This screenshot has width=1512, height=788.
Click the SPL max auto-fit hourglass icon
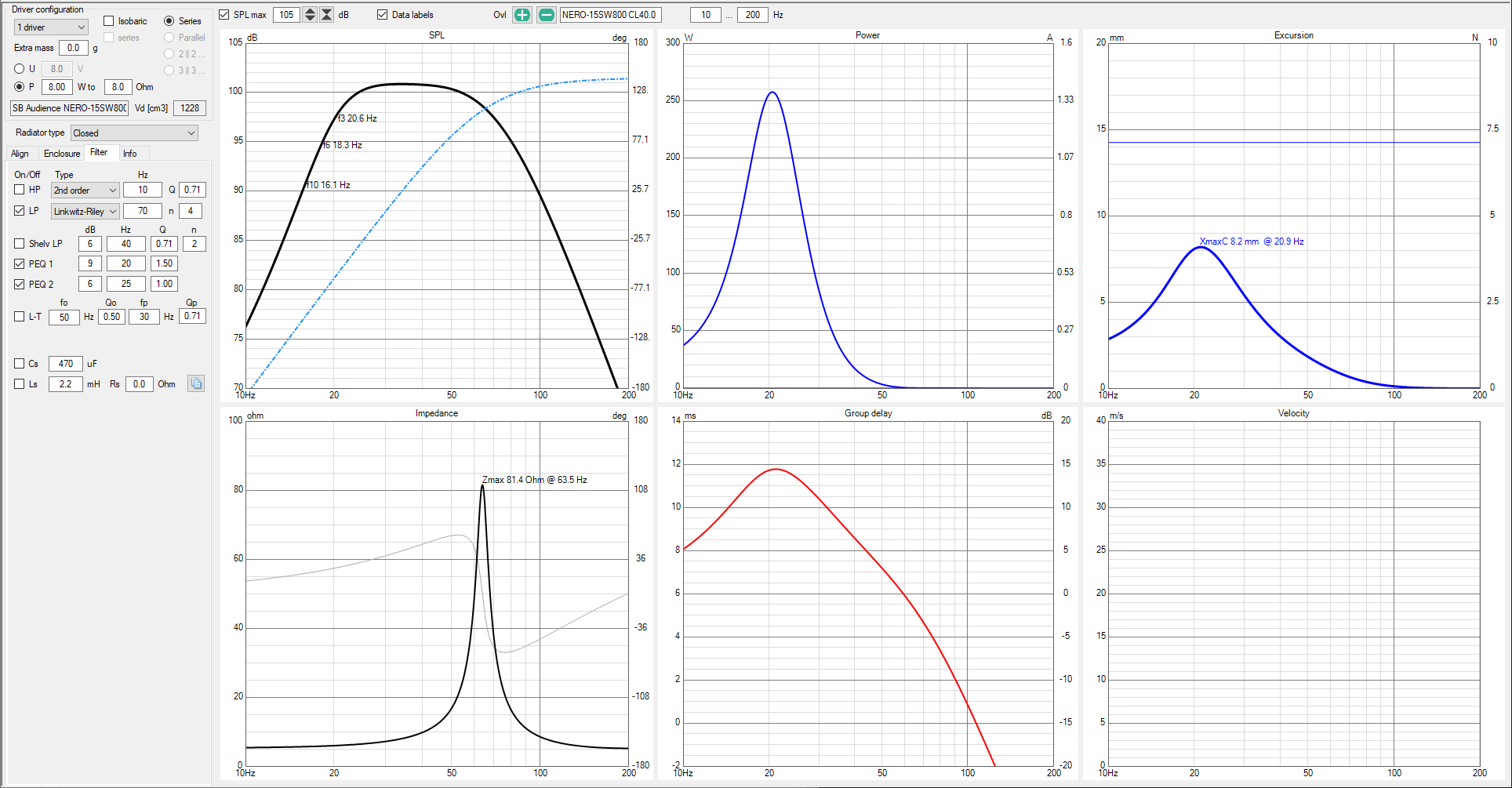[x=327, y=15]
